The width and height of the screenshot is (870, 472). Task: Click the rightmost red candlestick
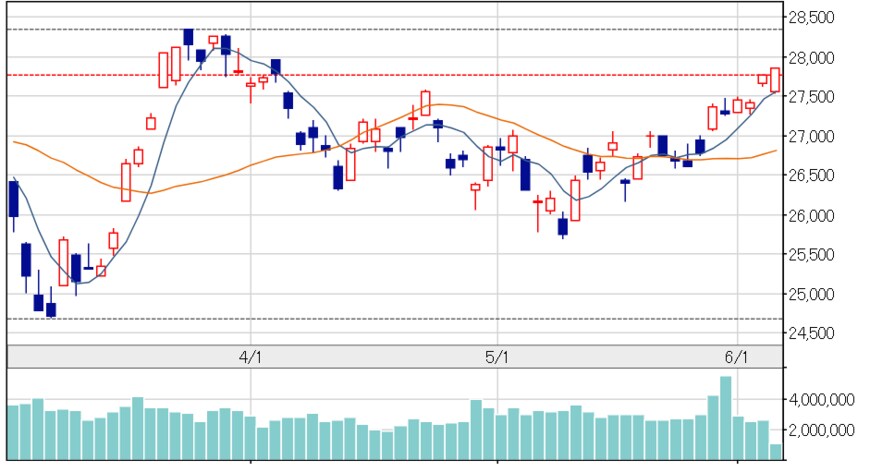tap(775, 79)
